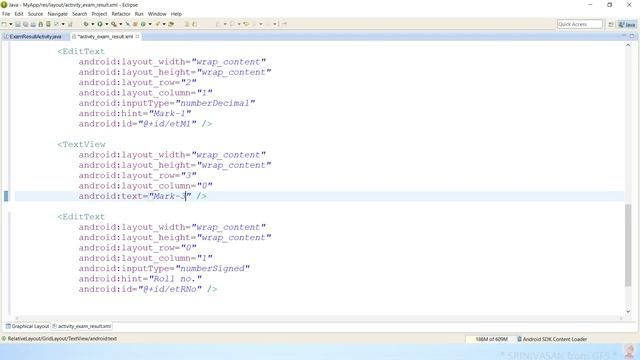The image size is (640, 360).
Task: Open the File menu
Action: tap(6, 14)
